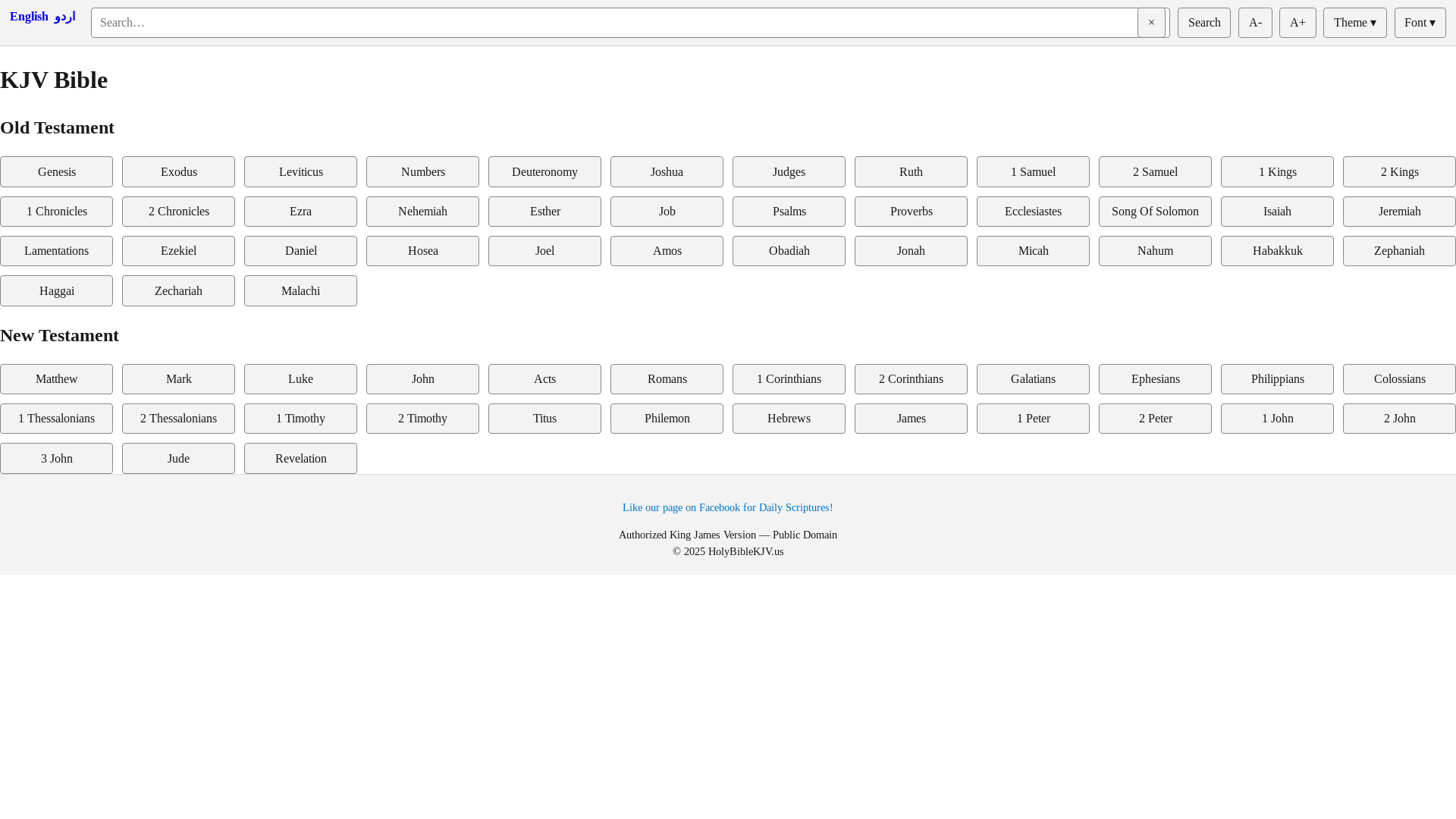Go to Ecclesiastes
This screenshot has height=819, width=1456.
1033,212
